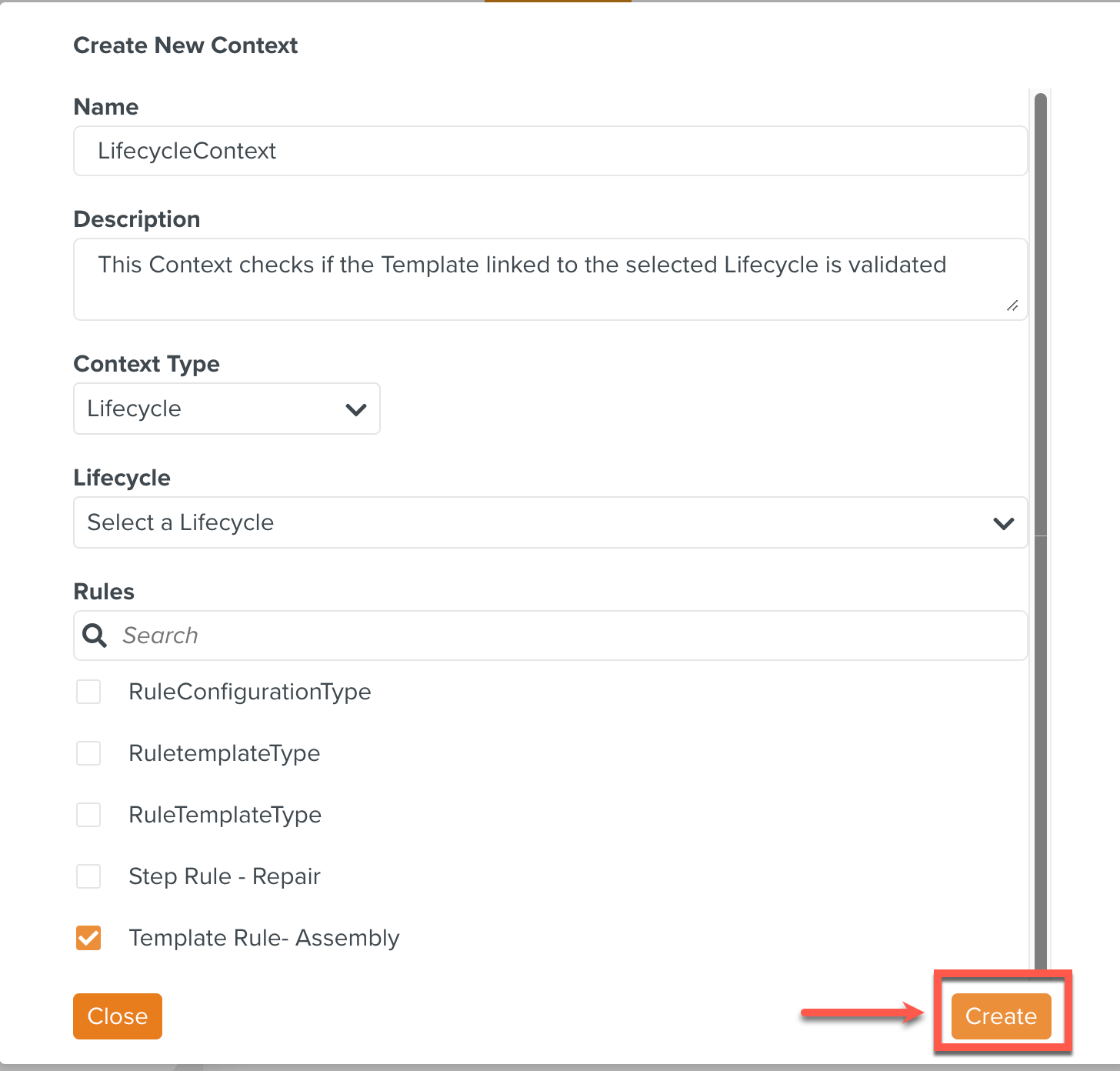Click the Description textarea resize handle

tap(1012, 305)
